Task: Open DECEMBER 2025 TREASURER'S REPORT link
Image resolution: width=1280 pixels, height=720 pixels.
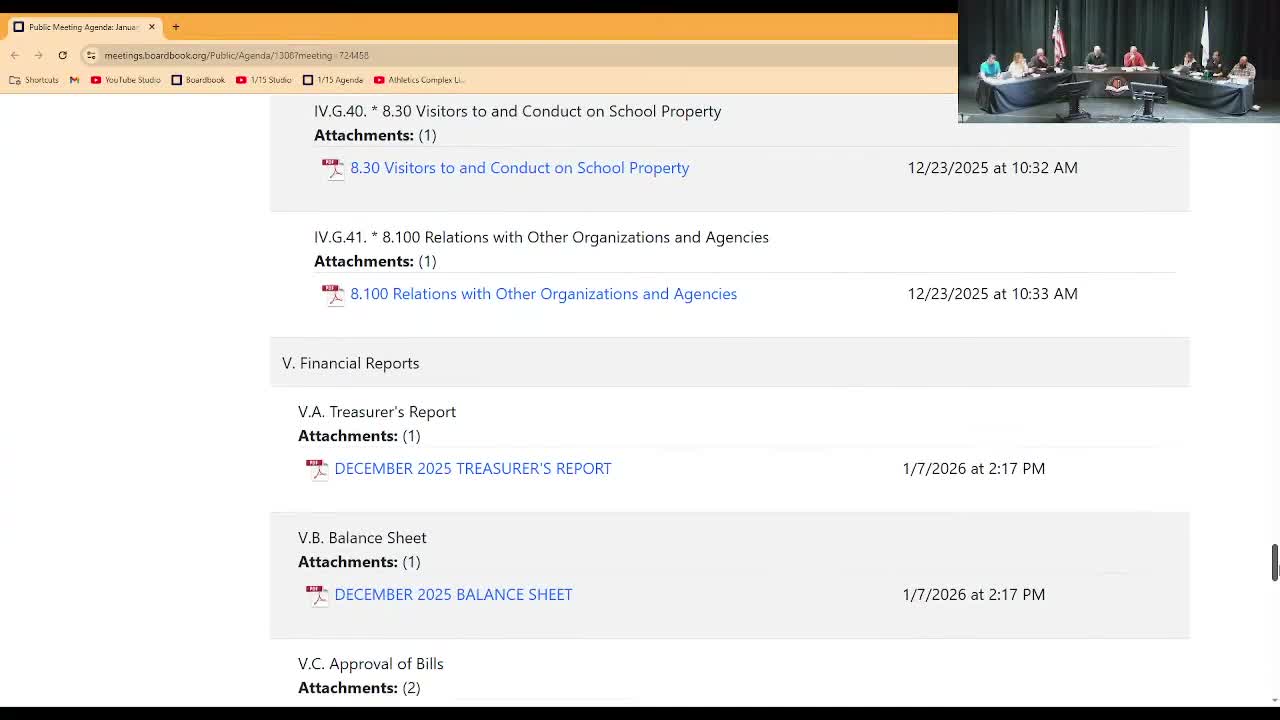Action: tap(472, 468)
